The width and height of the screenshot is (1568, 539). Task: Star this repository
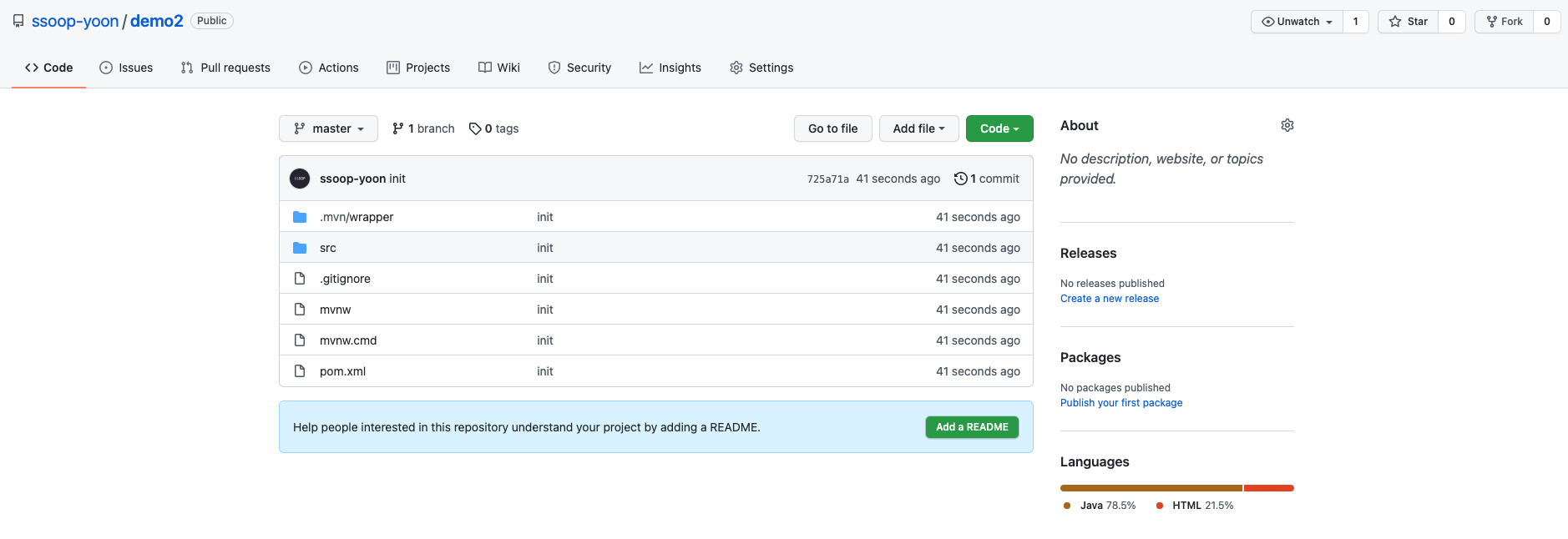(1409, 22)
